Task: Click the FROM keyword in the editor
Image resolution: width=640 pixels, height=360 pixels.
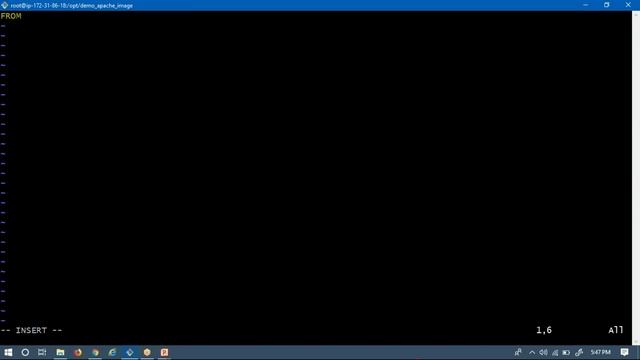Action: [x=11, y=16]
